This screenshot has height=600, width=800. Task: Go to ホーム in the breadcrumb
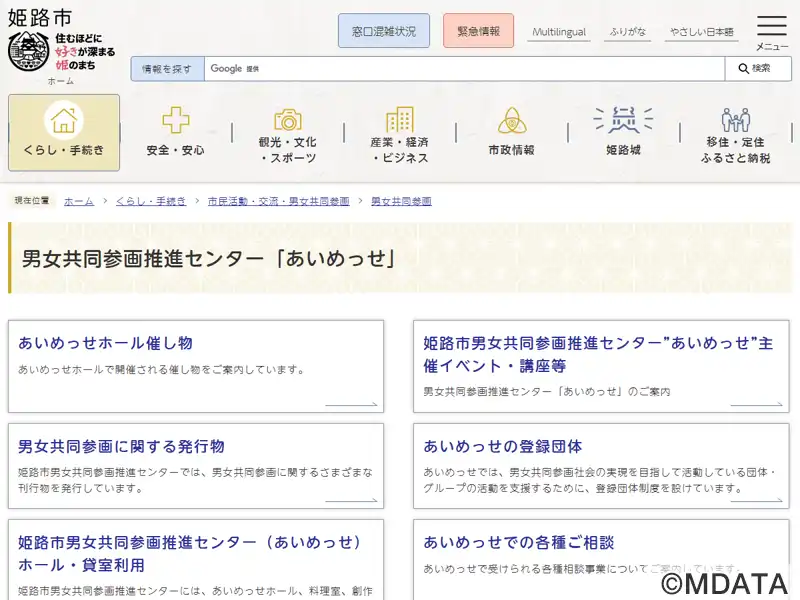tap(79, 201)
